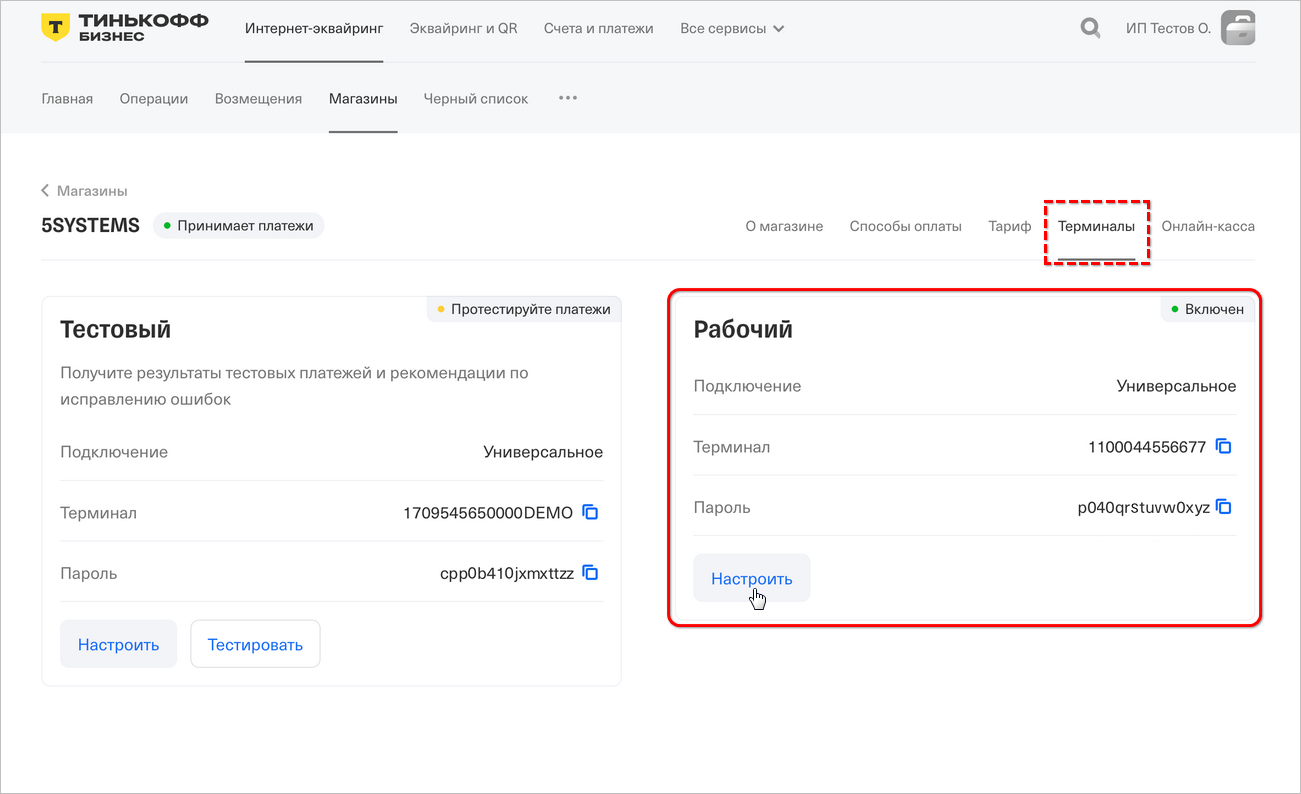Copy the test password cpp0b410jxmxttzz
Image resolution: width=1301 pixels, height=794 pixels.
(590, 573)
